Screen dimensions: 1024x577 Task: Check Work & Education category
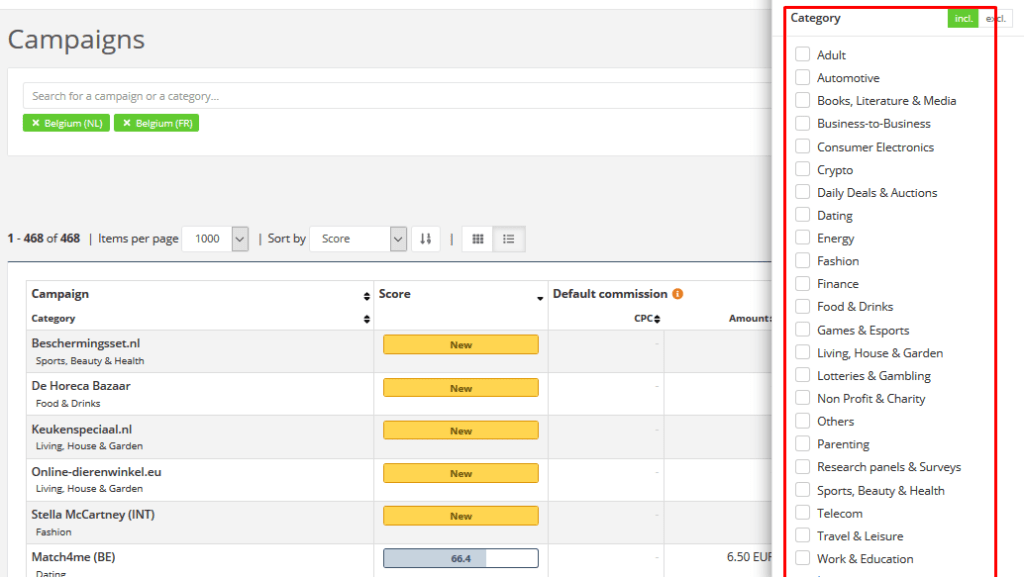(x=803, y=559)
